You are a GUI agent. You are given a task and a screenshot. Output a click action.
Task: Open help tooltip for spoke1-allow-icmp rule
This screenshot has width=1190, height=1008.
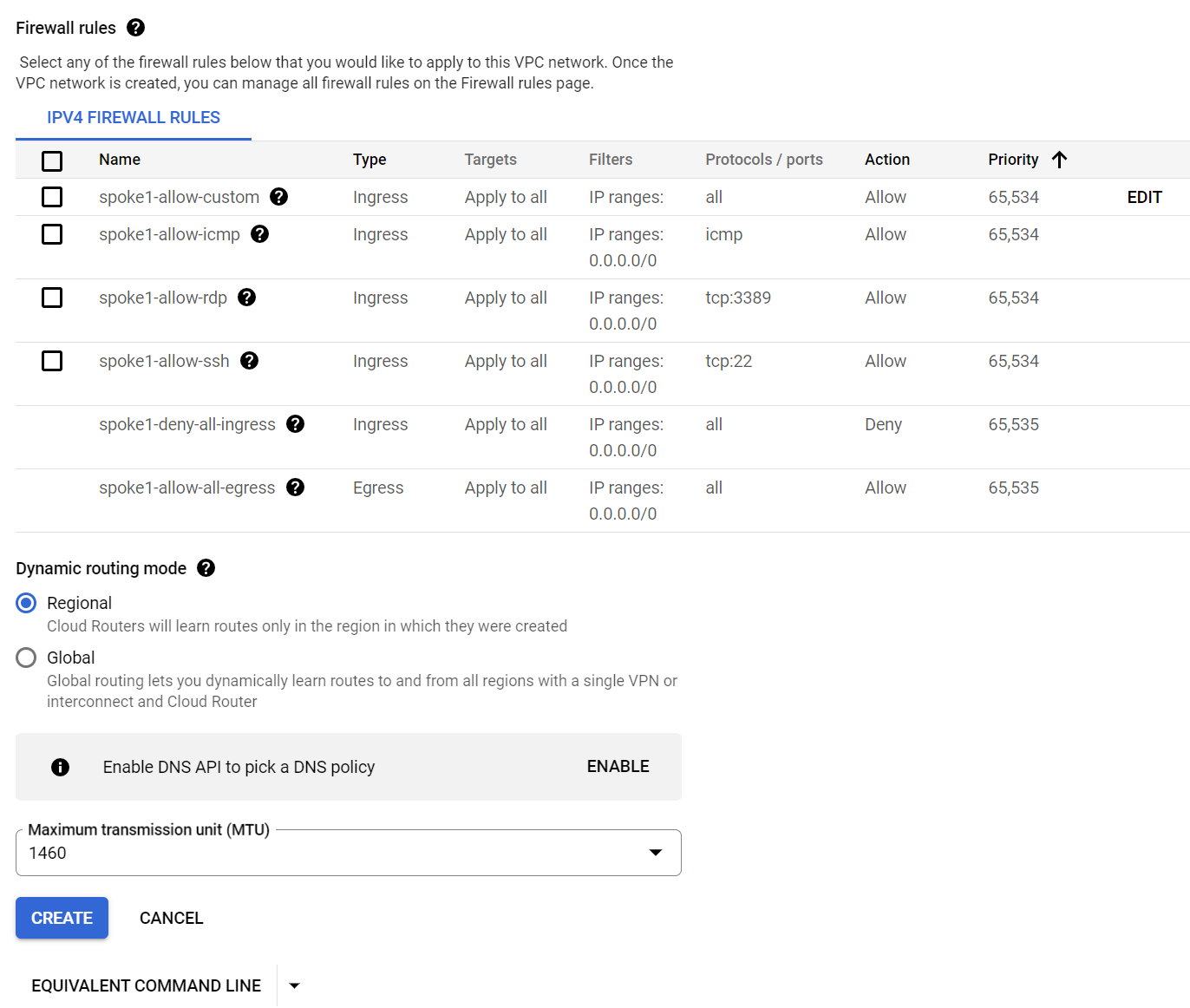(259, 234)
